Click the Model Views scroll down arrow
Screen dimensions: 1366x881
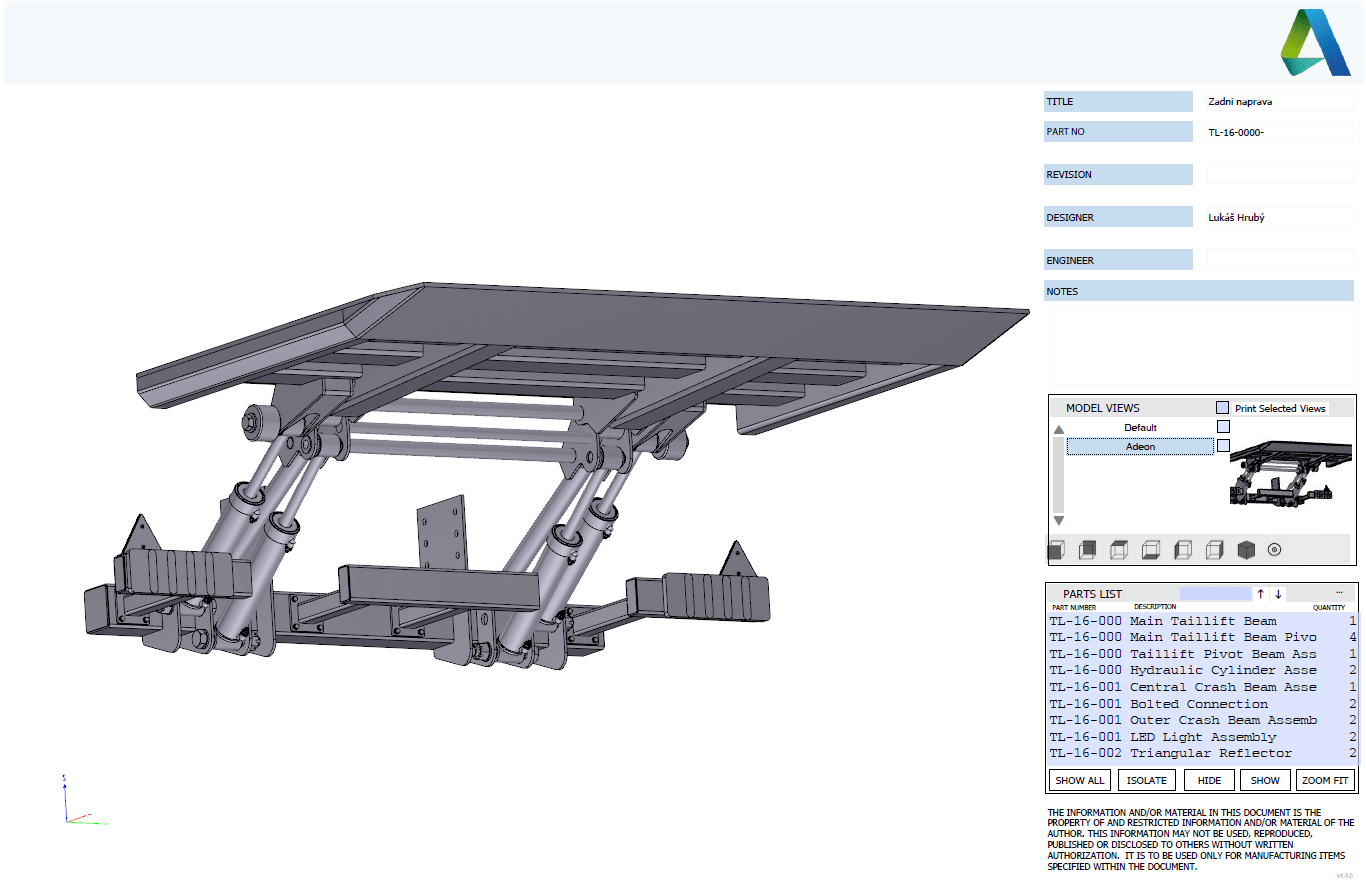click(1059, 521)
